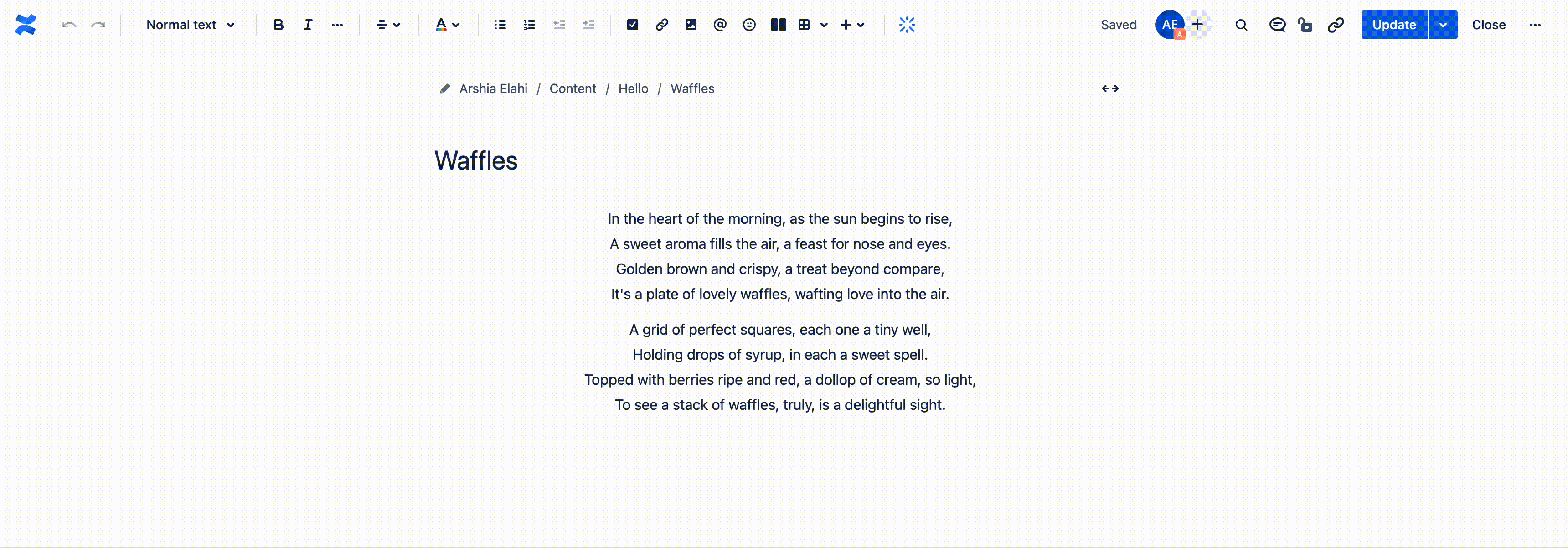Insert a link from the toolbar
Viewport: 1568px width, 548px height.
tap(662, 25)
